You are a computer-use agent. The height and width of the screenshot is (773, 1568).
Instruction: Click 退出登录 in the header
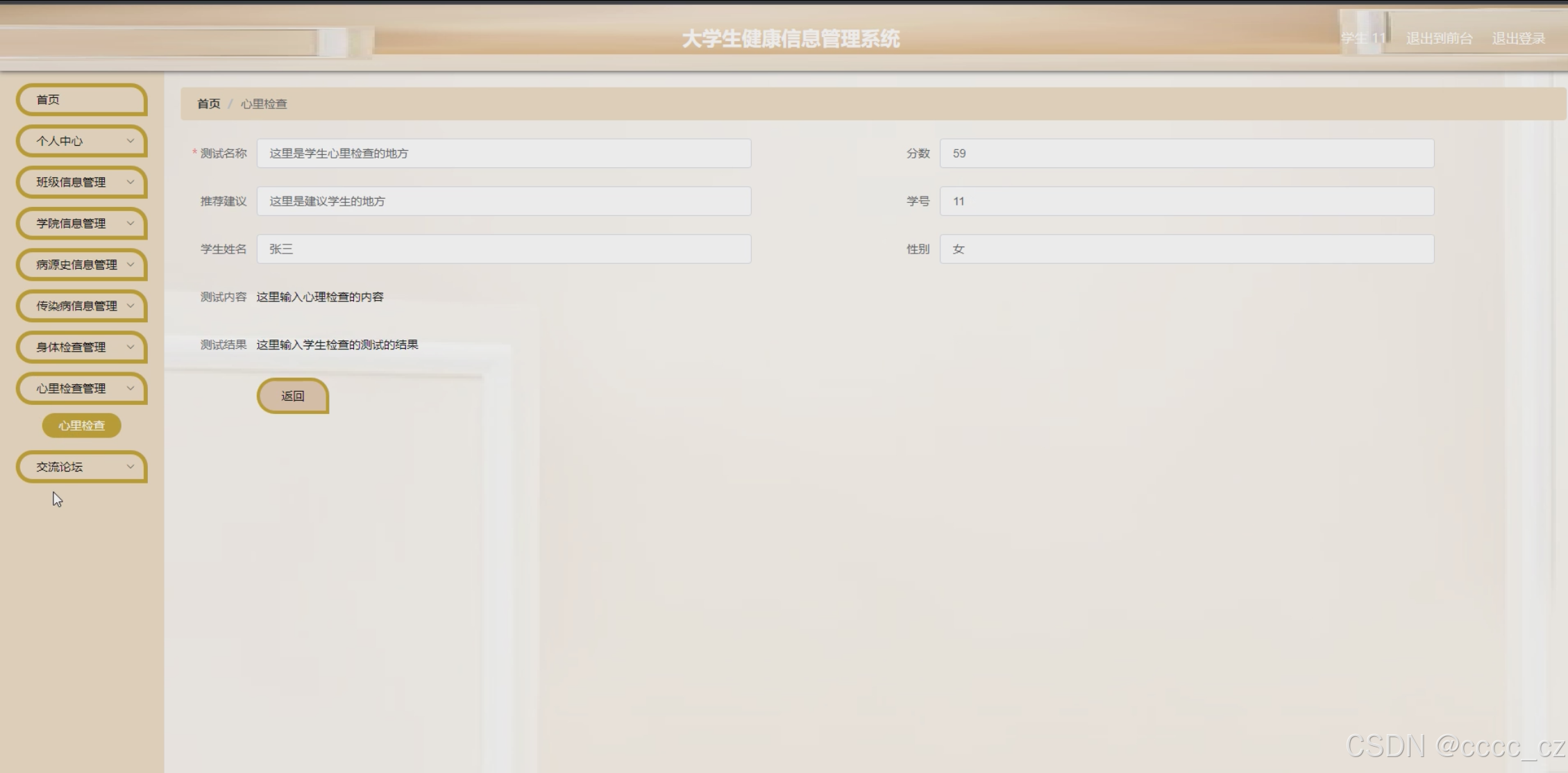(1518, 39)
